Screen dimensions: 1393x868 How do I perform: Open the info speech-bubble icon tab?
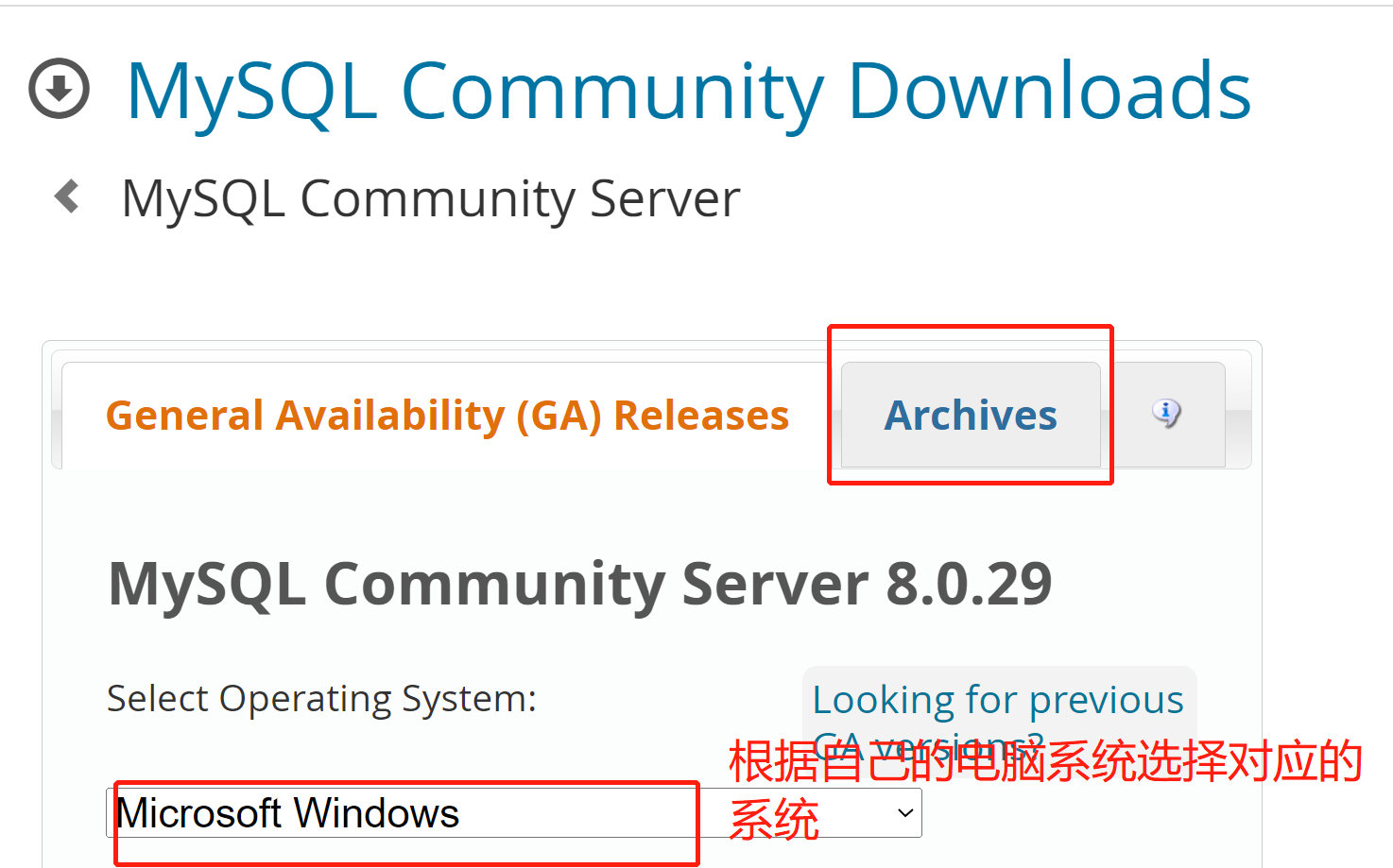tap(1166, 414)
